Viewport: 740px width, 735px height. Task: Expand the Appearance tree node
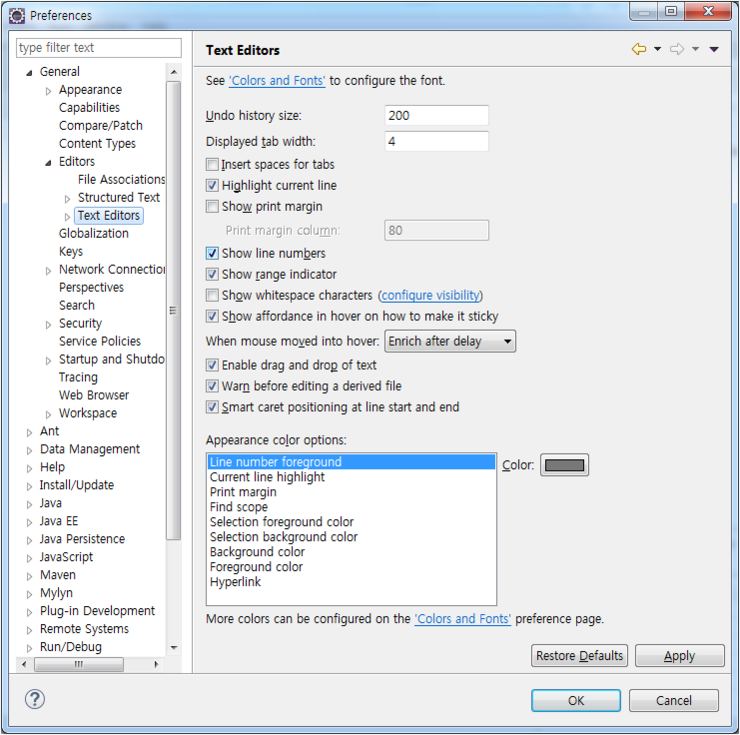(x=48, y=91)
